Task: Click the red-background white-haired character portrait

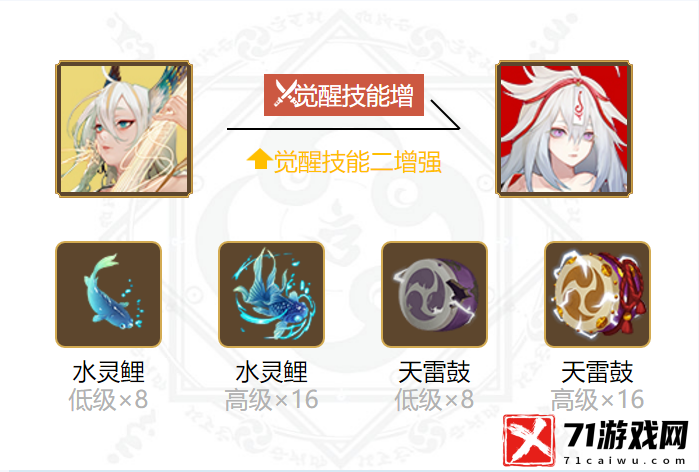Action: (x=564, y=129)
